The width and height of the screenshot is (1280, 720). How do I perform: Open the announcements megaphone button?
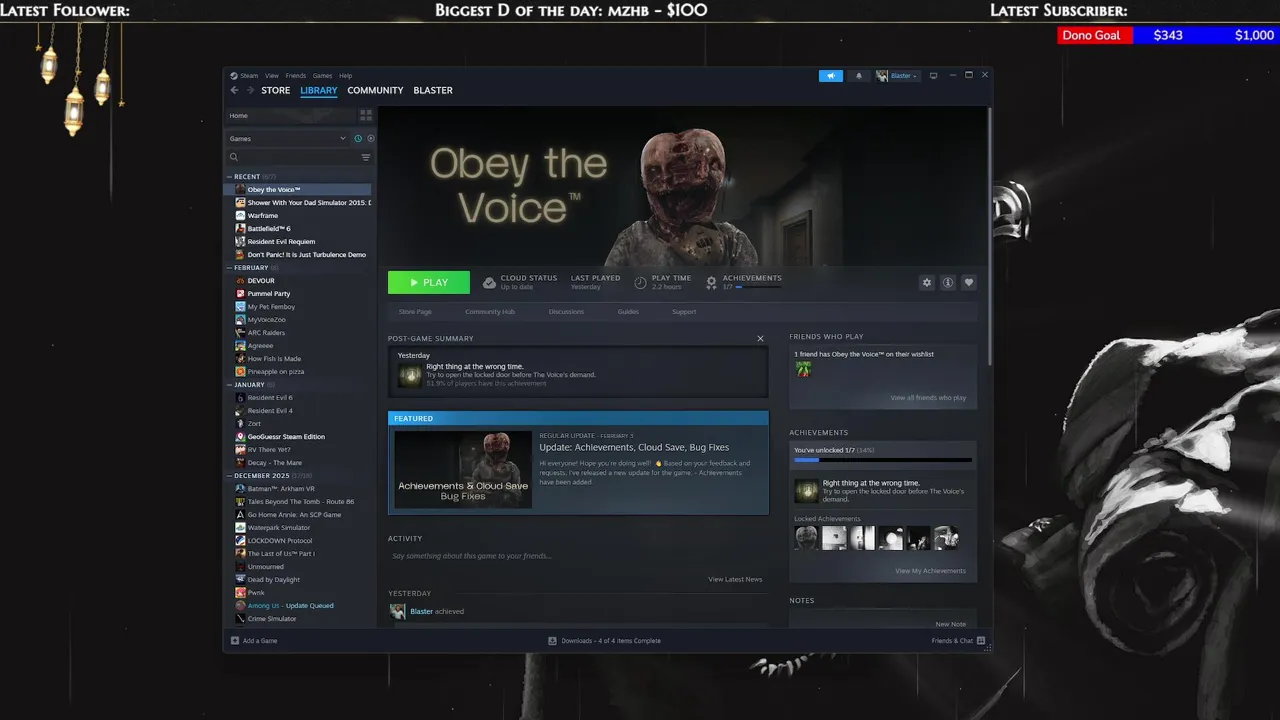(x=831, y=76)
